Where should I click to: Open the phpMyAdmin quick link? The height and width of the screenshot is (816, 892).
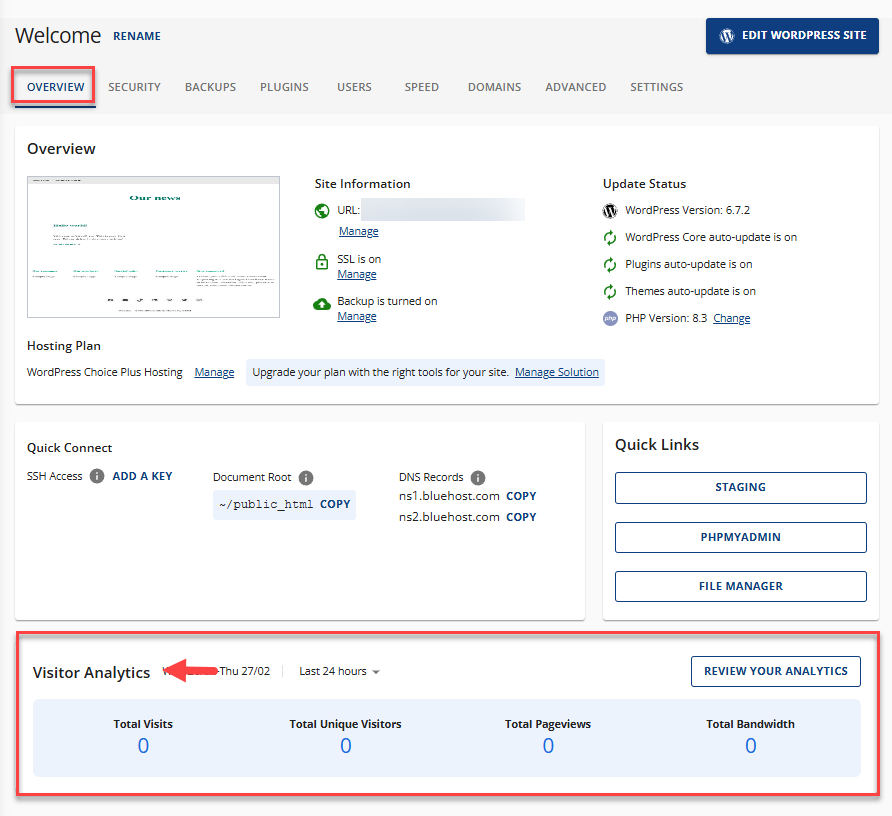(741, 537)
